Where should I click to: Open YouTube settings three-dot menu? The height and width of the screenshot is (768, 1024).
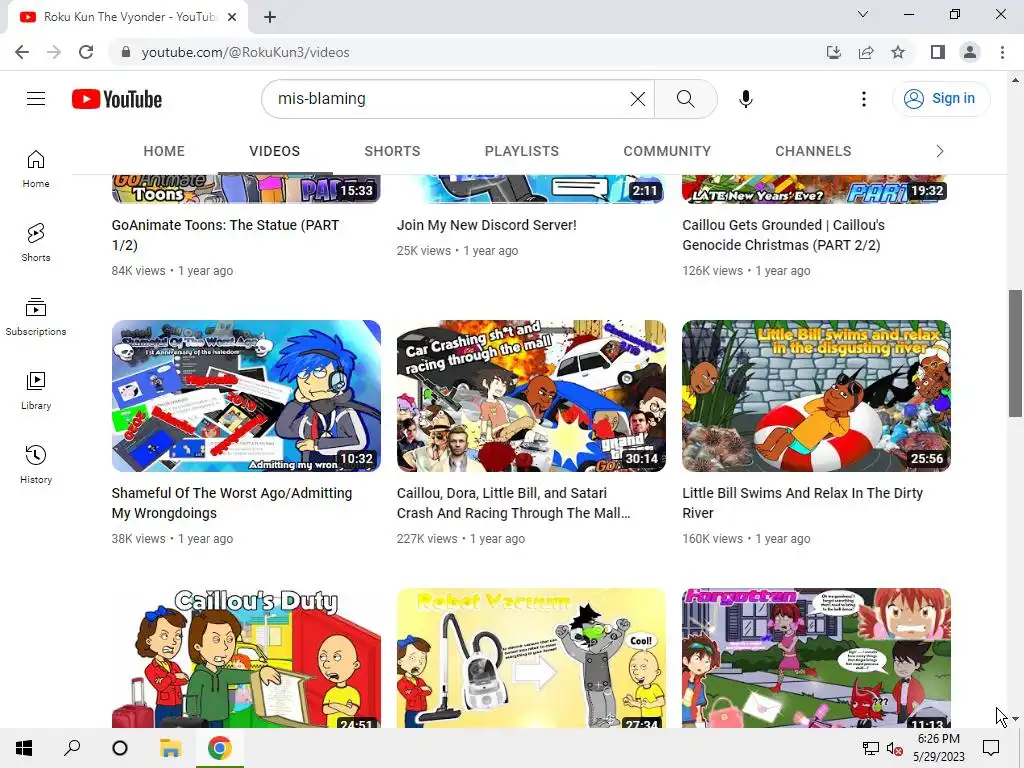point(863,99)
